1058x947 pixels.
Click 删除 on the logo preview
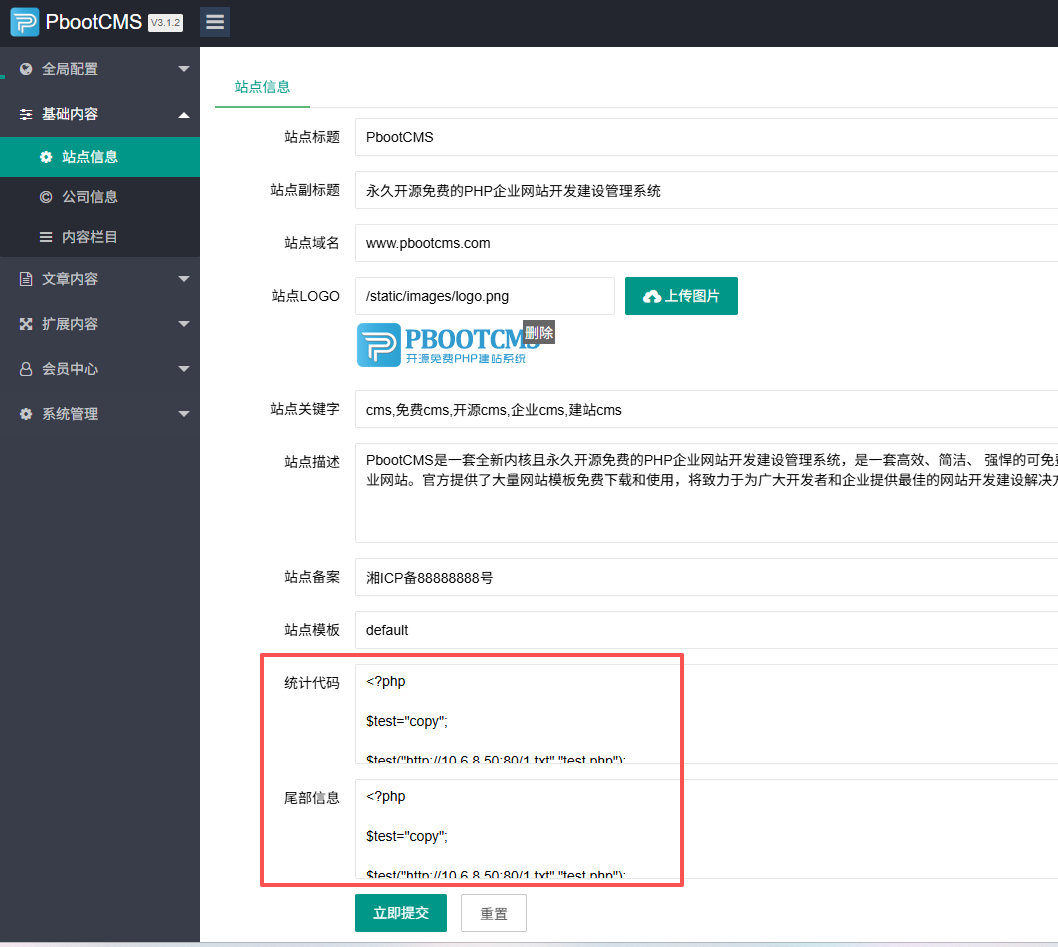[539, 332]
